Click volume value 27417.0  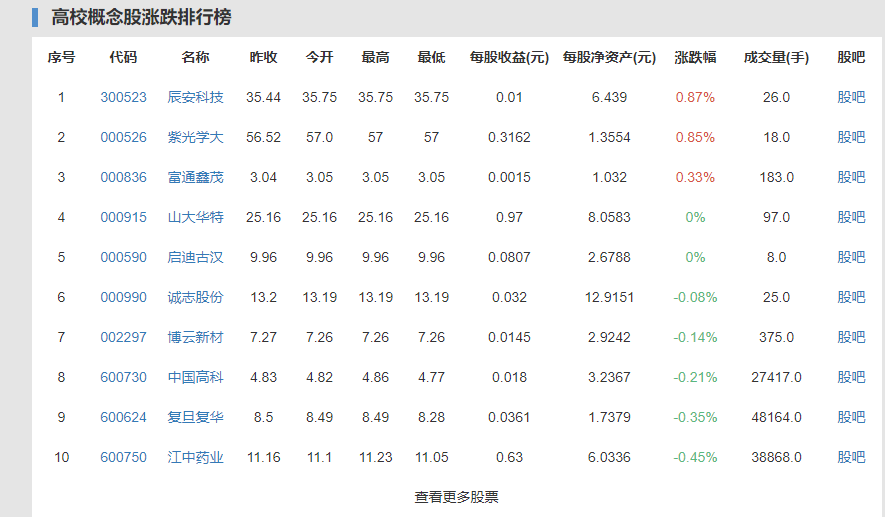click(x=776, y=377)
